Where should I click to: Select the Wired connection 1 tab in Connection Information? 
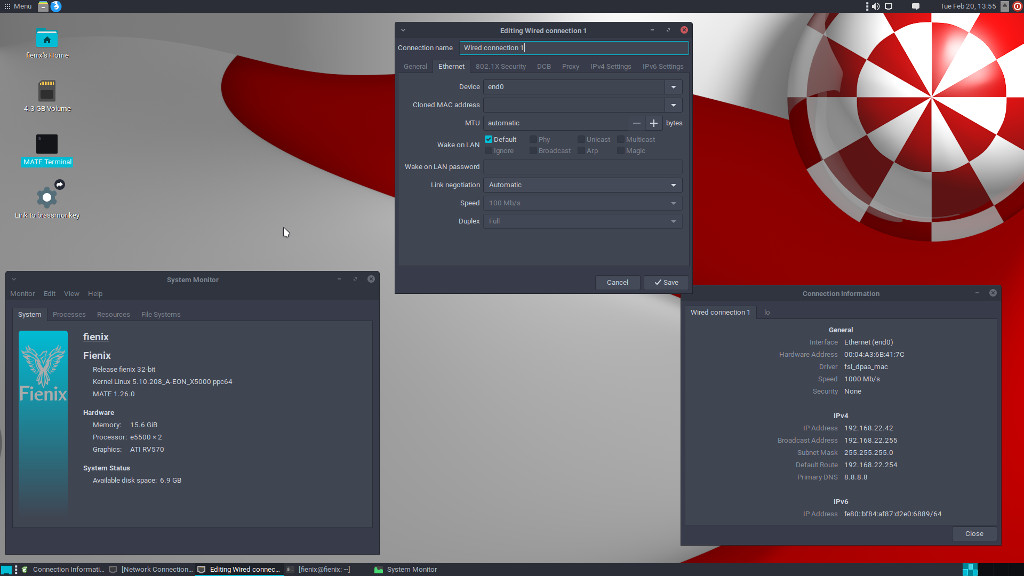click(x=720, y=313)
